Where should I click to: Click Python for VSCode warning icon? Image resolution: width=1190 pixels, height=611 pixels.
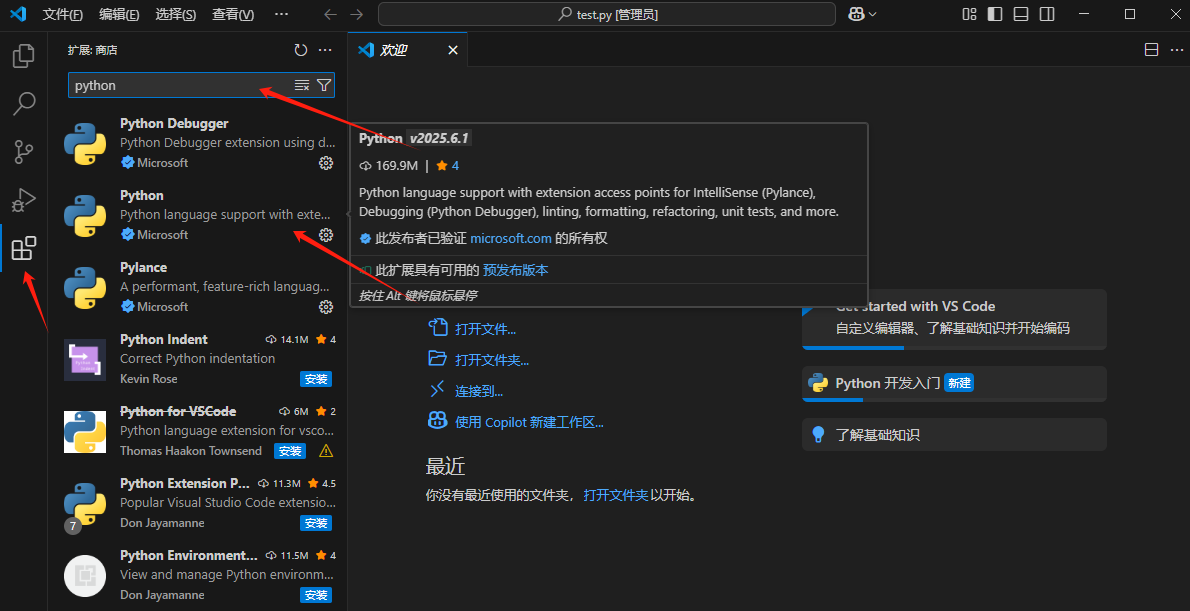(326, 451)
